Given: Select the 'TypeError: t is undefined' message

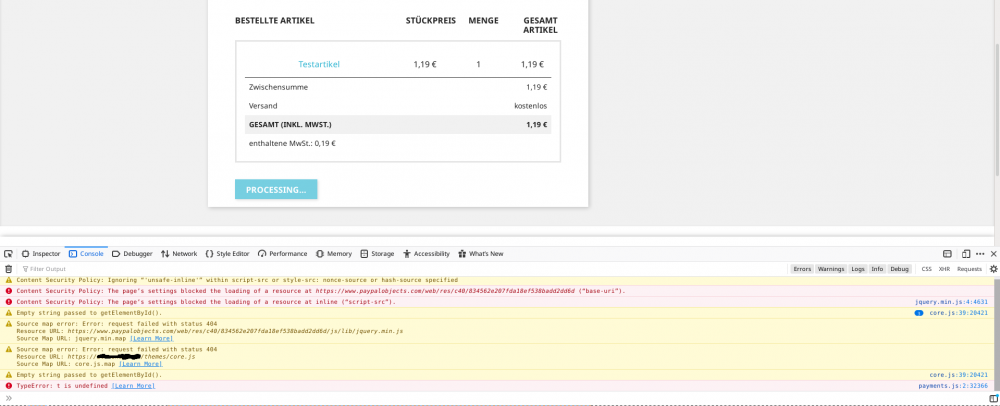Looking at the screenshot, I should click(x=62, y=386).
